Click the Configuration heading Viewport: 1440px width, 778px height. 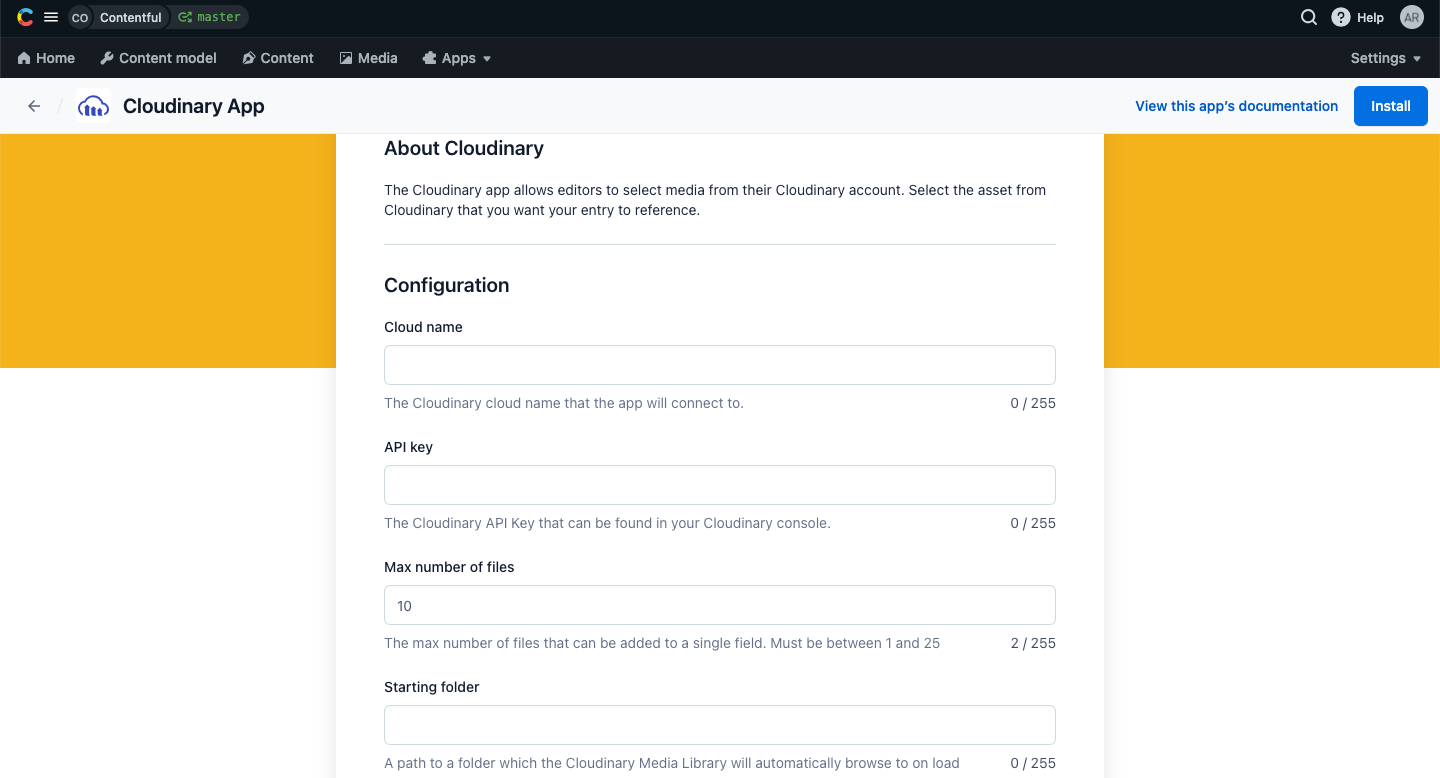tap(447, 286)
